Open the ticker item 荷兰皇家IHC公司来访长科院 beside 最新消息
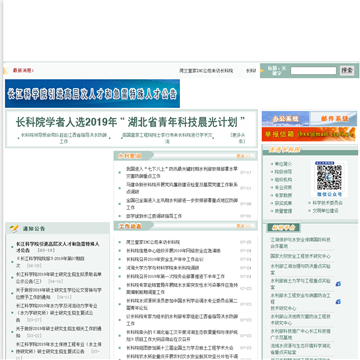The width and height of the screenshot is (360, 360). 206,71
